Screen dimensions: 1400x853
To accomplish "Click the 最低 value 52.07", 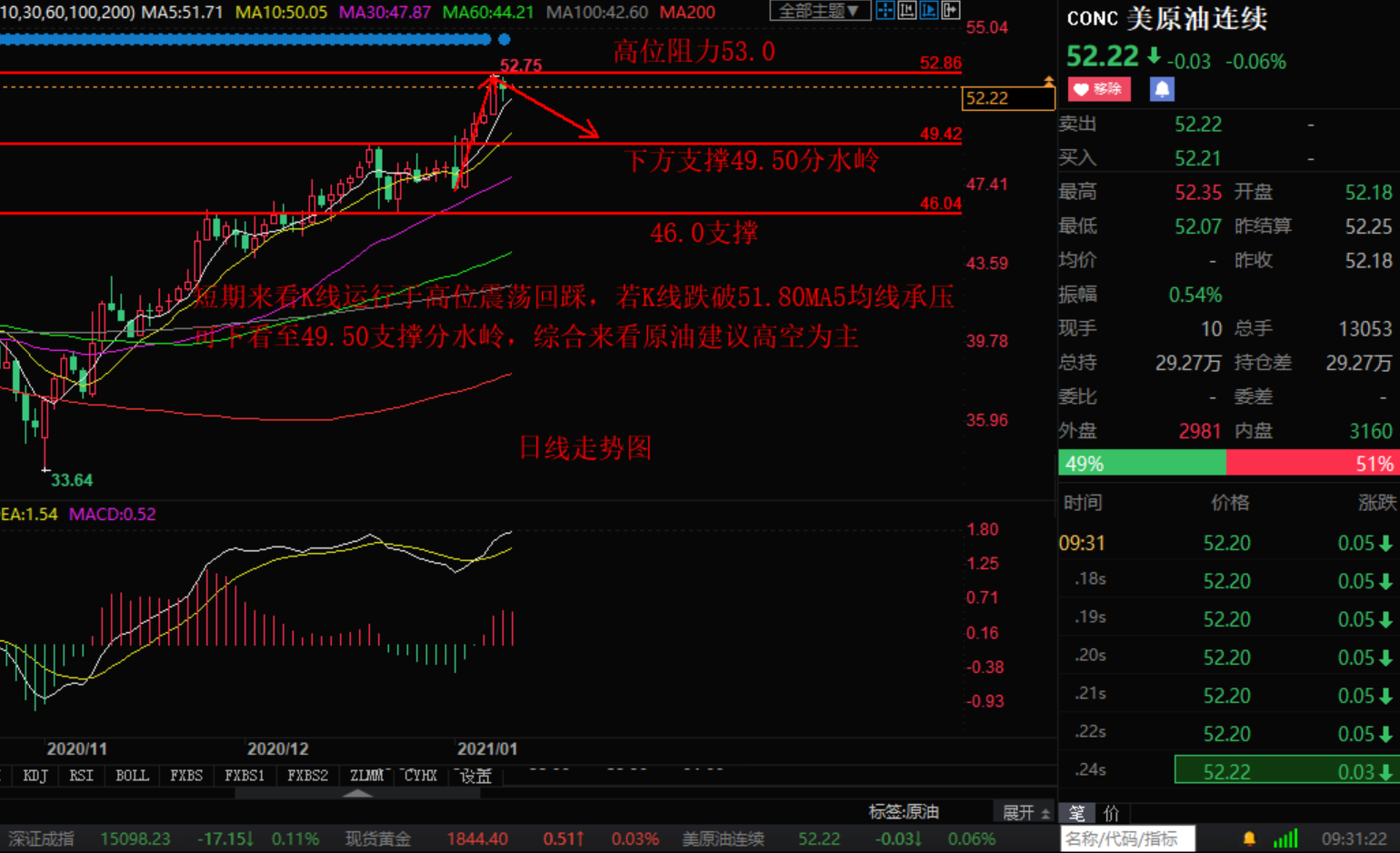I will 1198,226.
